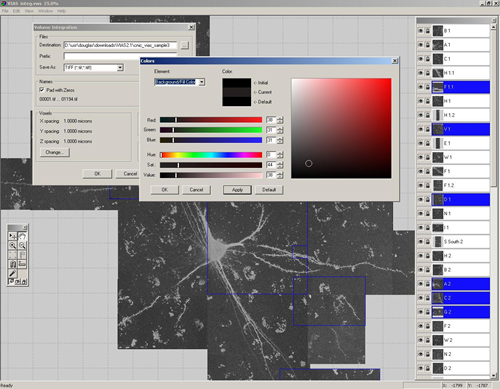Click the Hue value spinner arrows
This screenshot has width=500, height=389.
pos(280,155)
